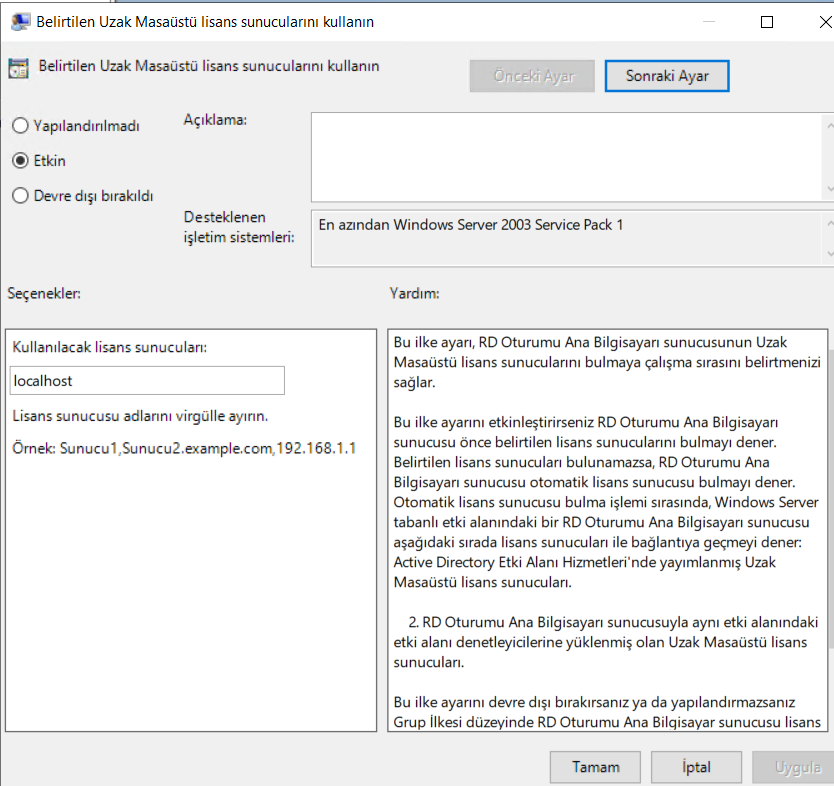Click the text 'En azından Windows Server 2003 Service Pack 1'
The height and width of the screenshot is (786, 834).
coord(471,225)
